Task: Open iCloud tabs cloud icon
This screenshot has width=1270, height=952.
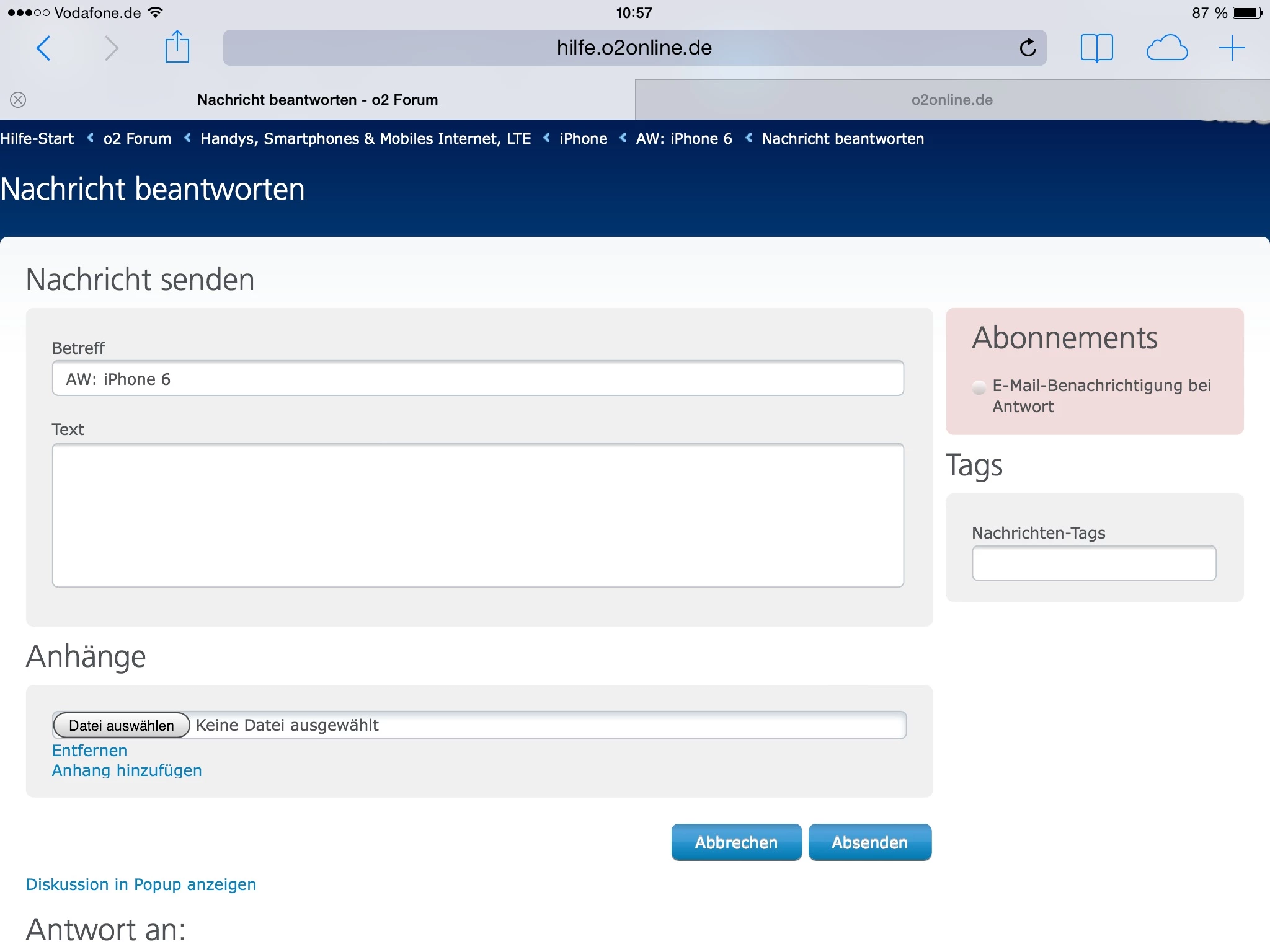Action: 1166,48
